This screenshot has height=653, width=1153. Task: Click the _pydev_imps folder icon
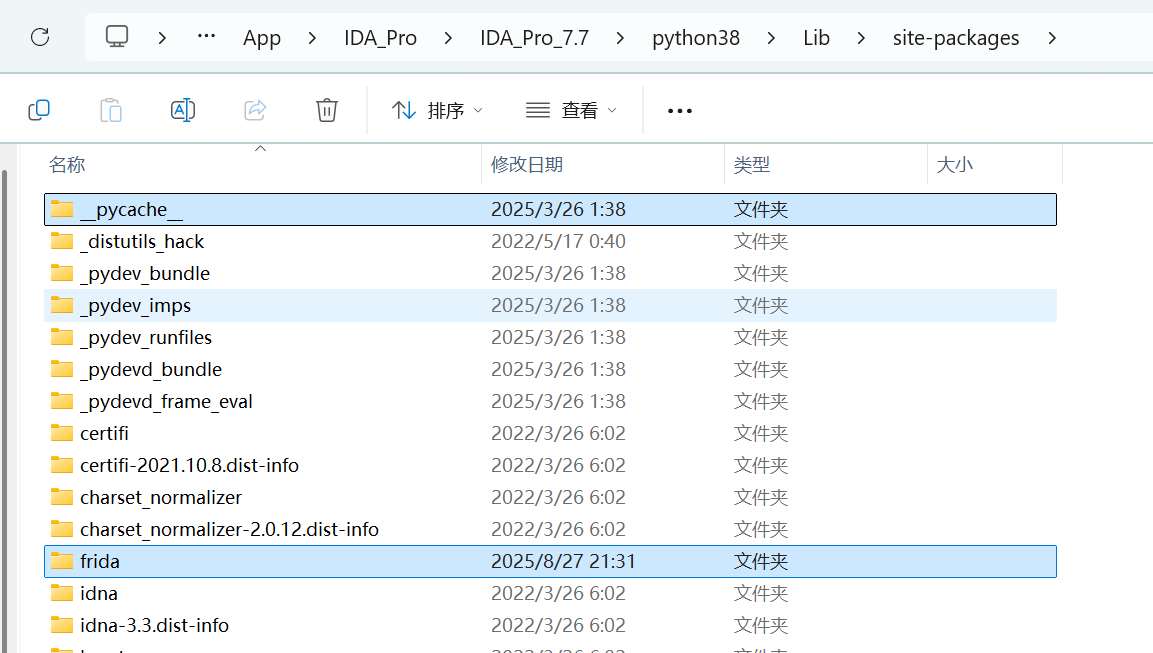click(x=62, y=305)
